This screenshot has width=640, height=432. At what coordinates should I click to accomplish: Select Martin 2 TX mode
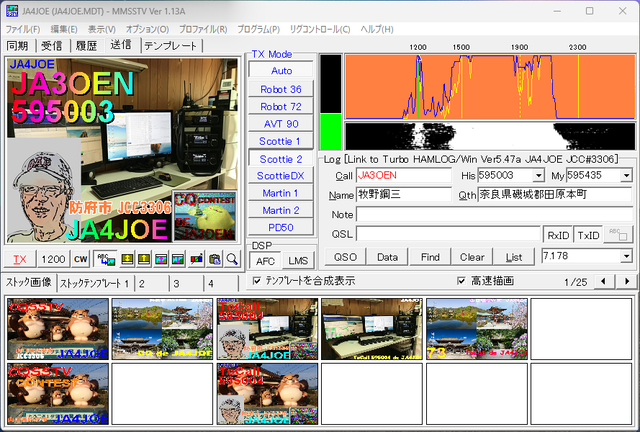coord(281,210)
